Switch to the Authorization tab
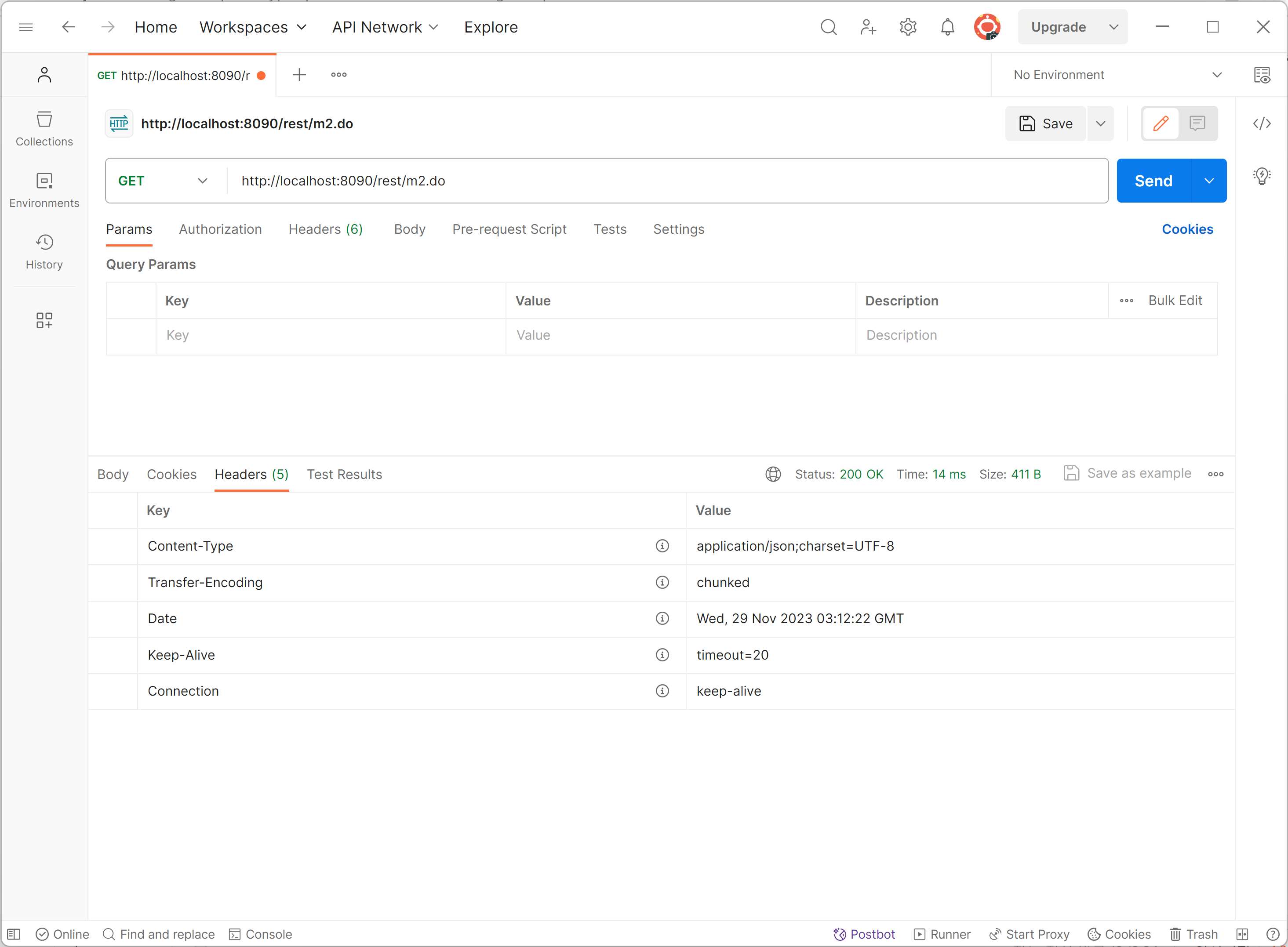The height and width of the screenshot is (947, 1288). click(x=220, y=229)
